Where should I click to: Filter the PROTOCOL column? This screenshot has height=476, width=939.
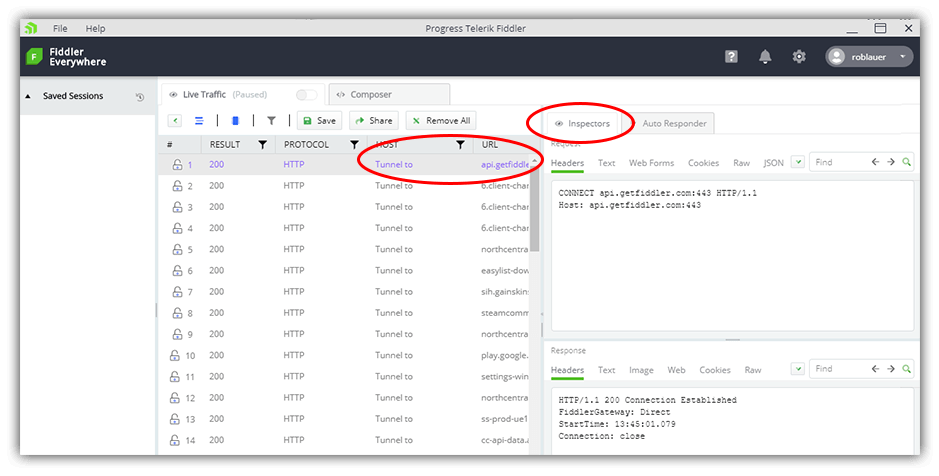pyautogui.click(x=355, y=144)
